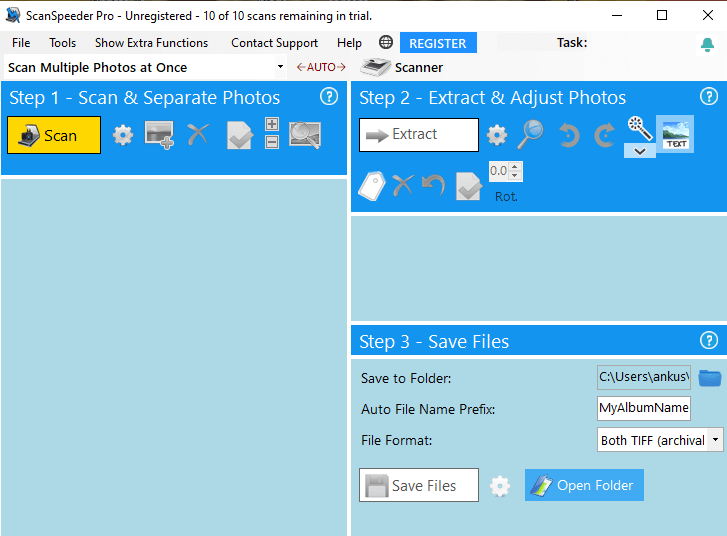727x536 pixels.
Task: Expand the magic wand dropdown chevron
Action: coord(640,151)
